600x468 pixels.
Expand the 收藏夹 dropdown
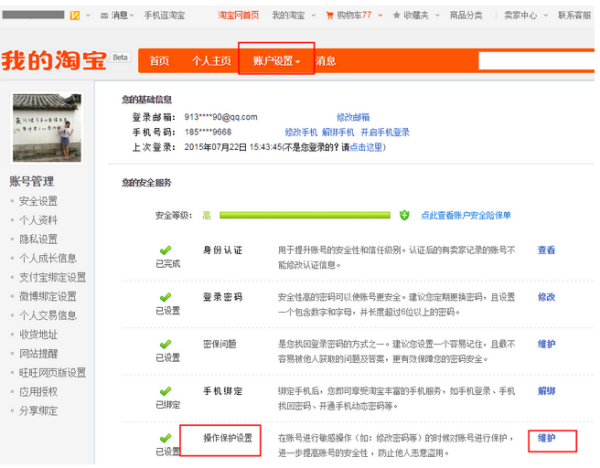click(437, 16)
